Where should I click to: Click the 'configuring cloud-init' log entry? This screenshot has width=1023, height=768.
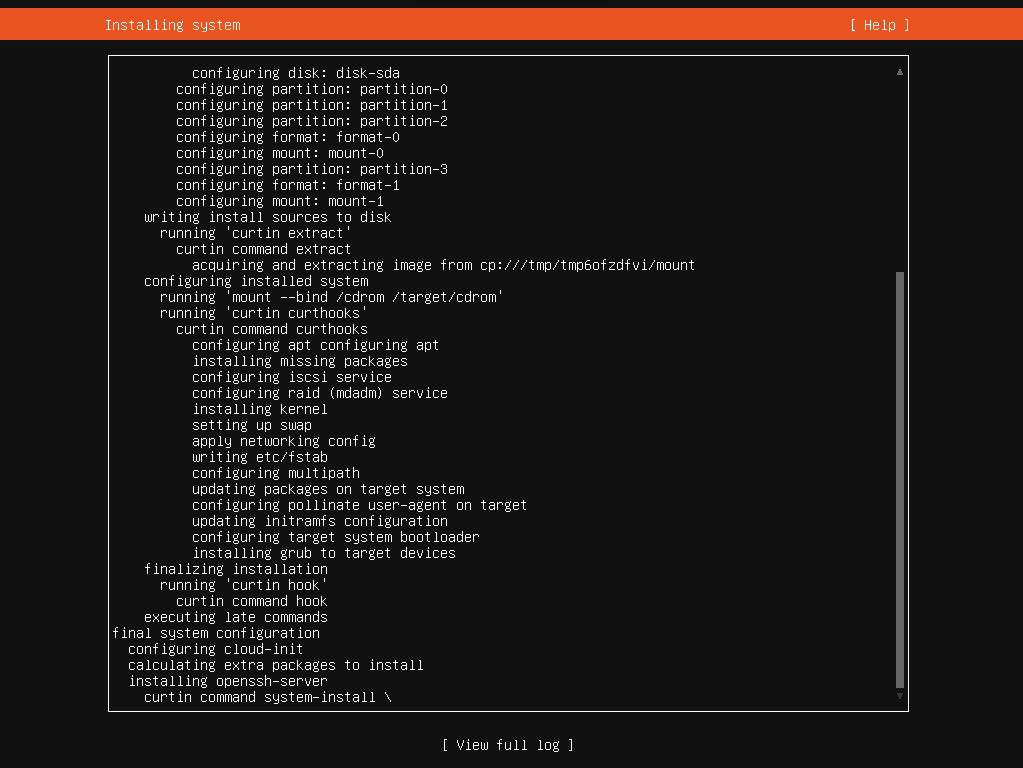pyautogui.click(x=216, y=649)
